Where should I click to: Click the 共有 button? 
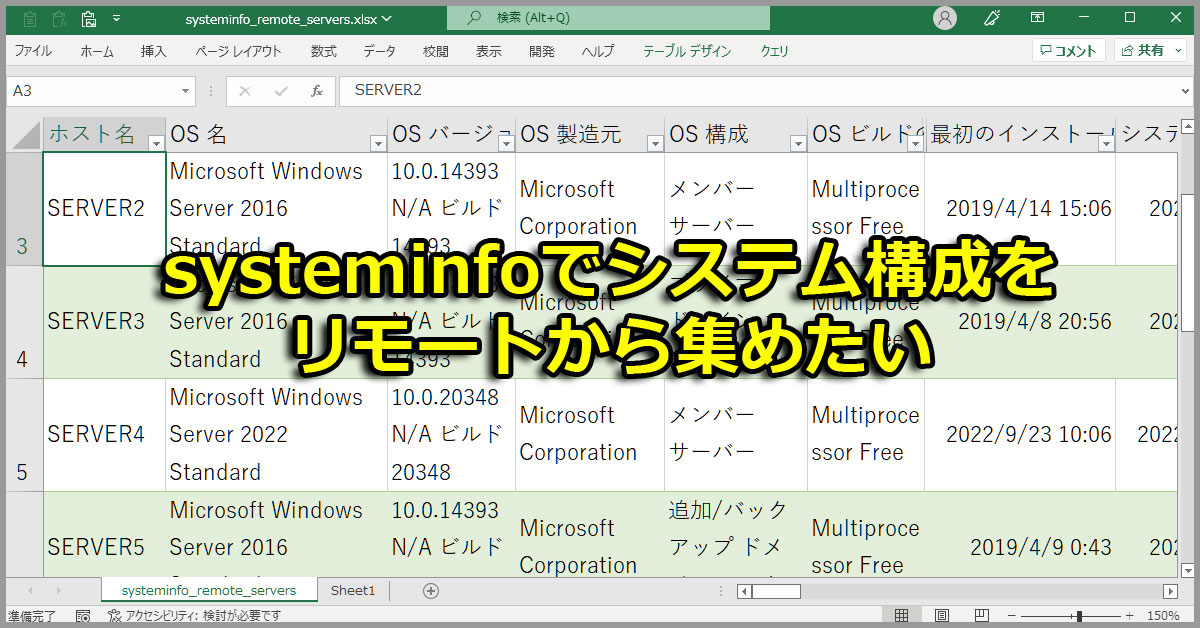[x=1149, y=49]
